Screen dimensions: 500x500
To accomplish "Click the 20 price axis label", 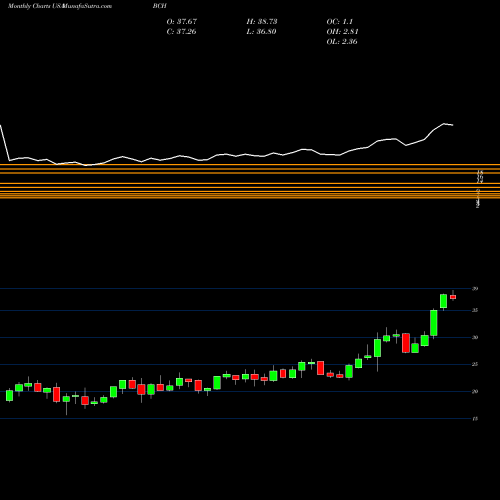I will coord(475,391).
